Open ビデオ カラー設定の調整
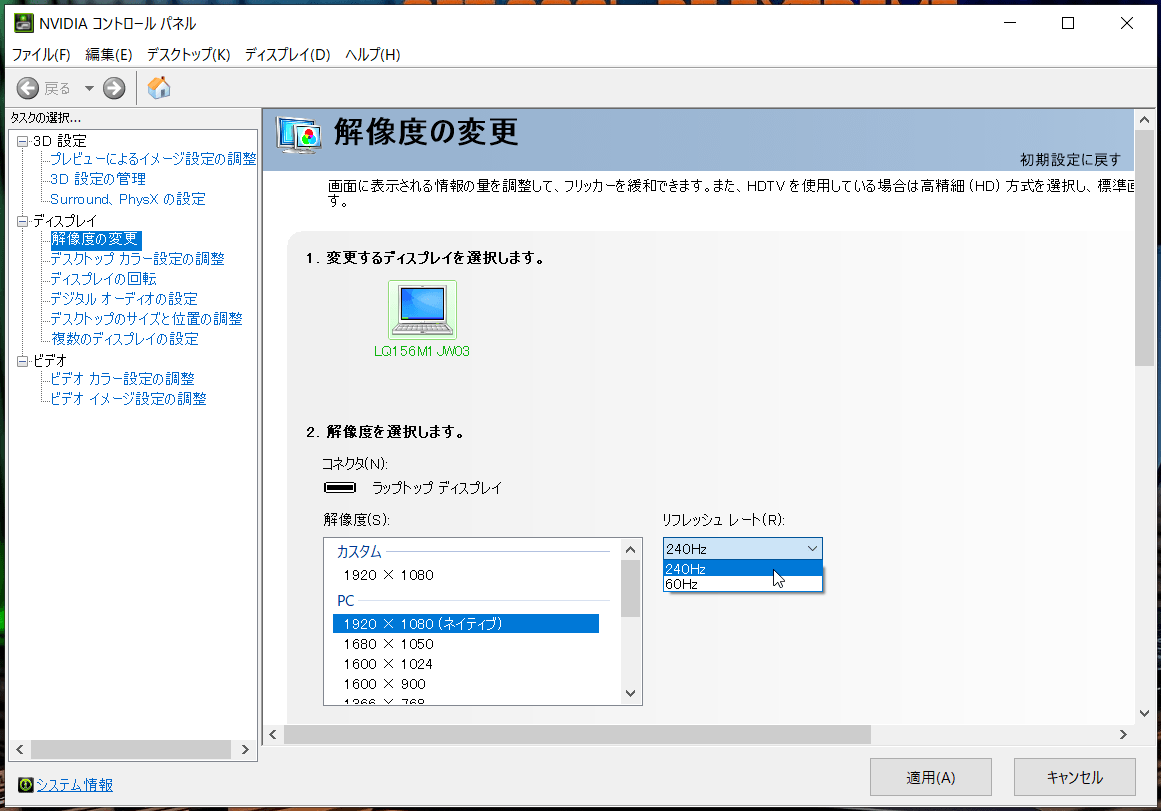Screen dimensions: 1161x811 click(122, 379)
